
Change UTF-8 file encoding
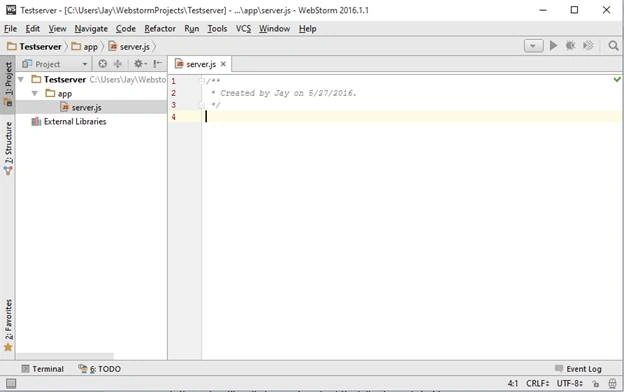click(x=570, y=383)
